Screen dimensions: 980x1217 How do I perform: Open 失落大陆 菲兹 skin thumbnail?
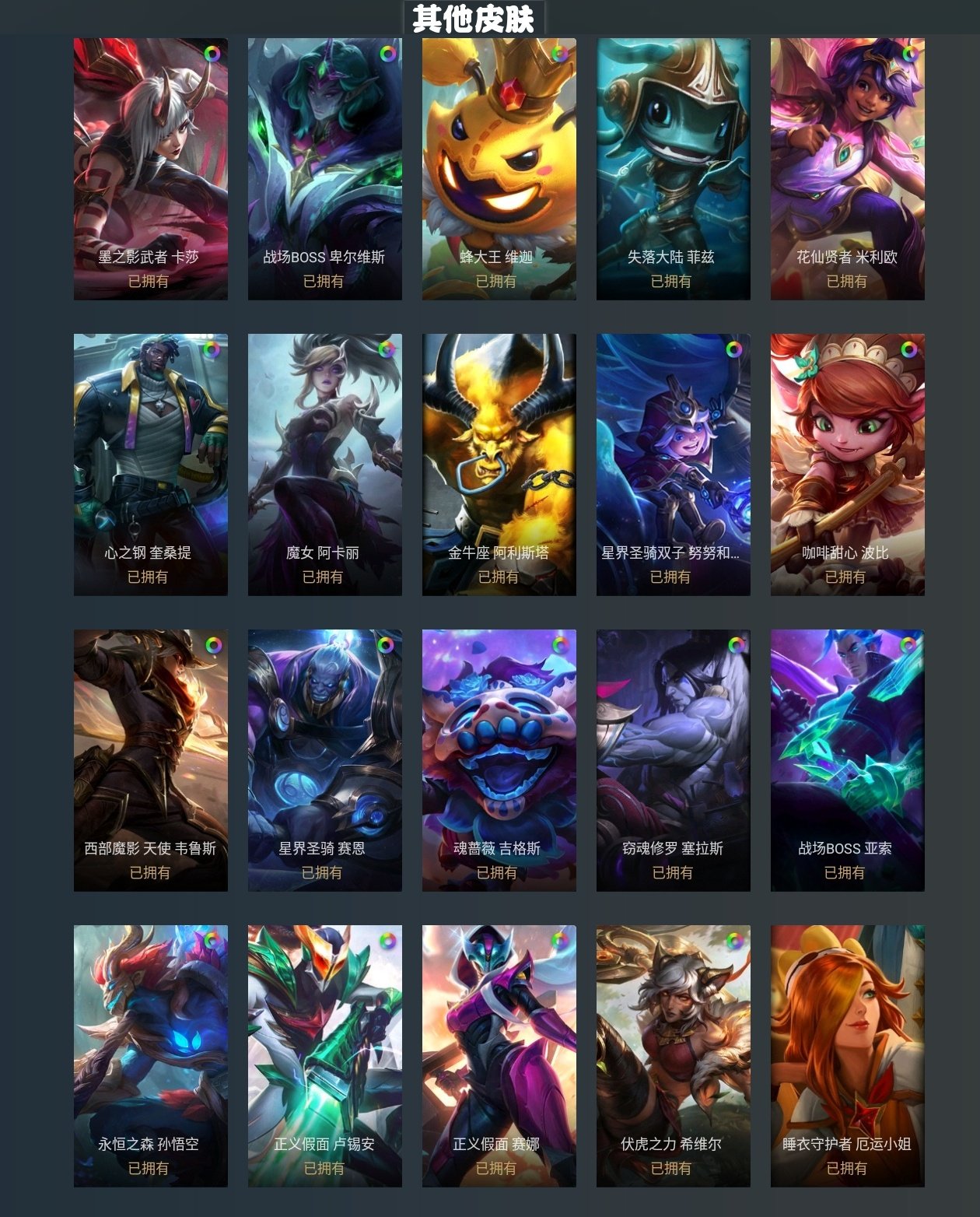click(674, 169)
